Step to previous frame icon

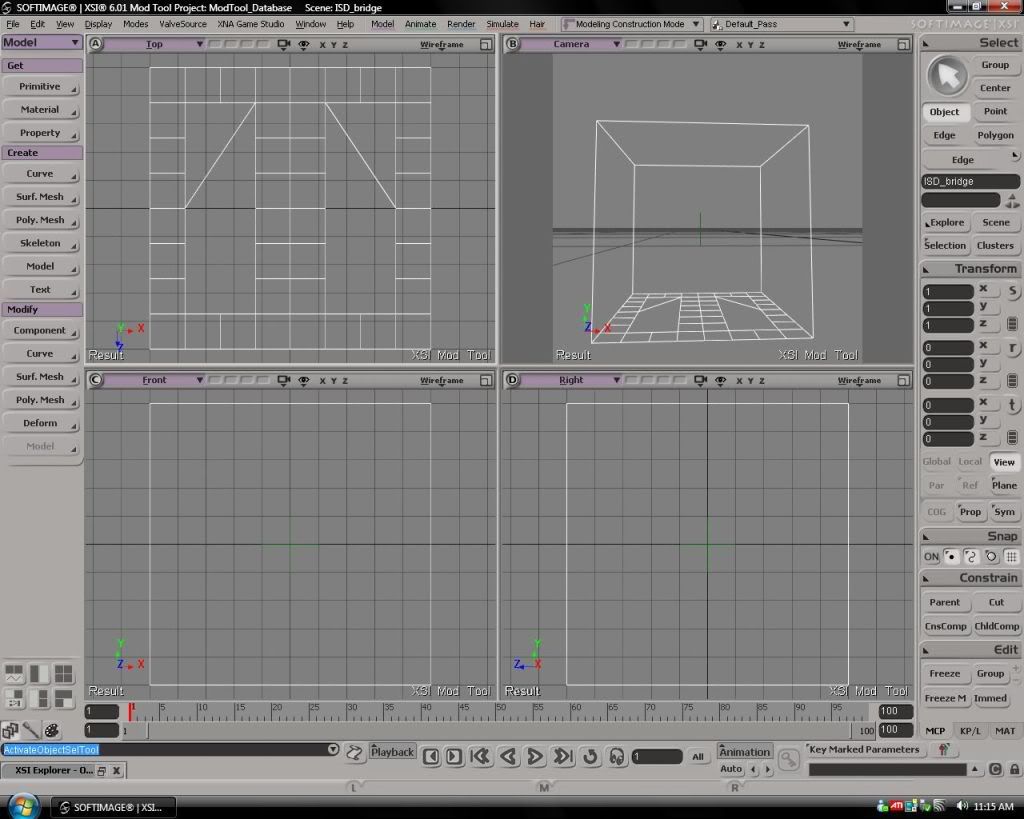(430, 756)
